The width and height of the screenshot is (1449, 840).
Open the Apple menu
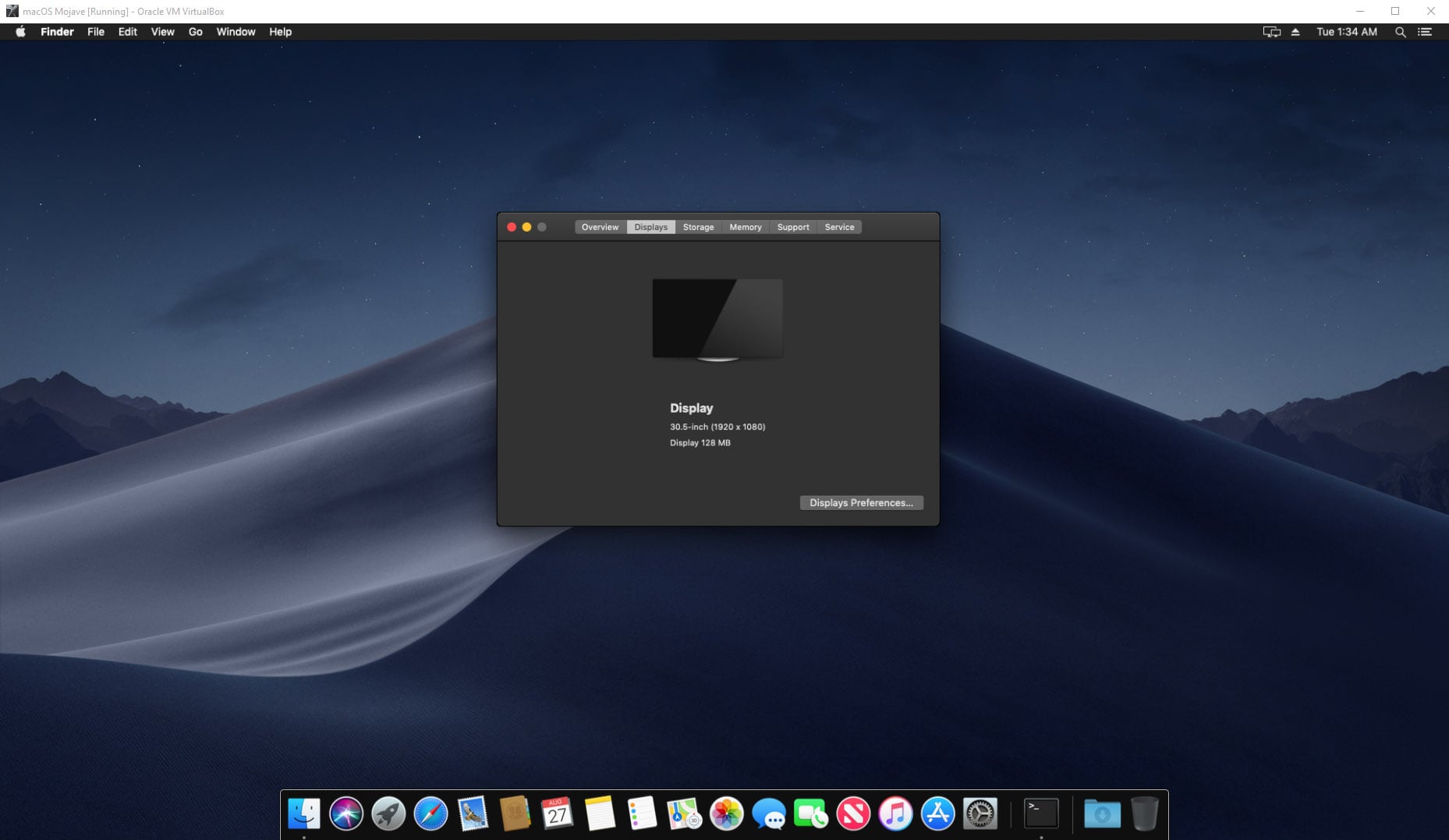point(21,32)
